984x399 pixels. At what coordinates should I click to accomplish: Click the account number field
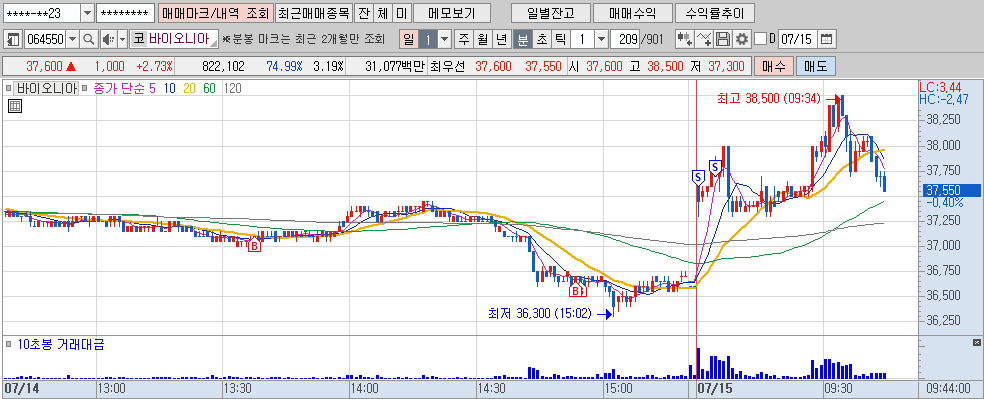click(41, 13)
